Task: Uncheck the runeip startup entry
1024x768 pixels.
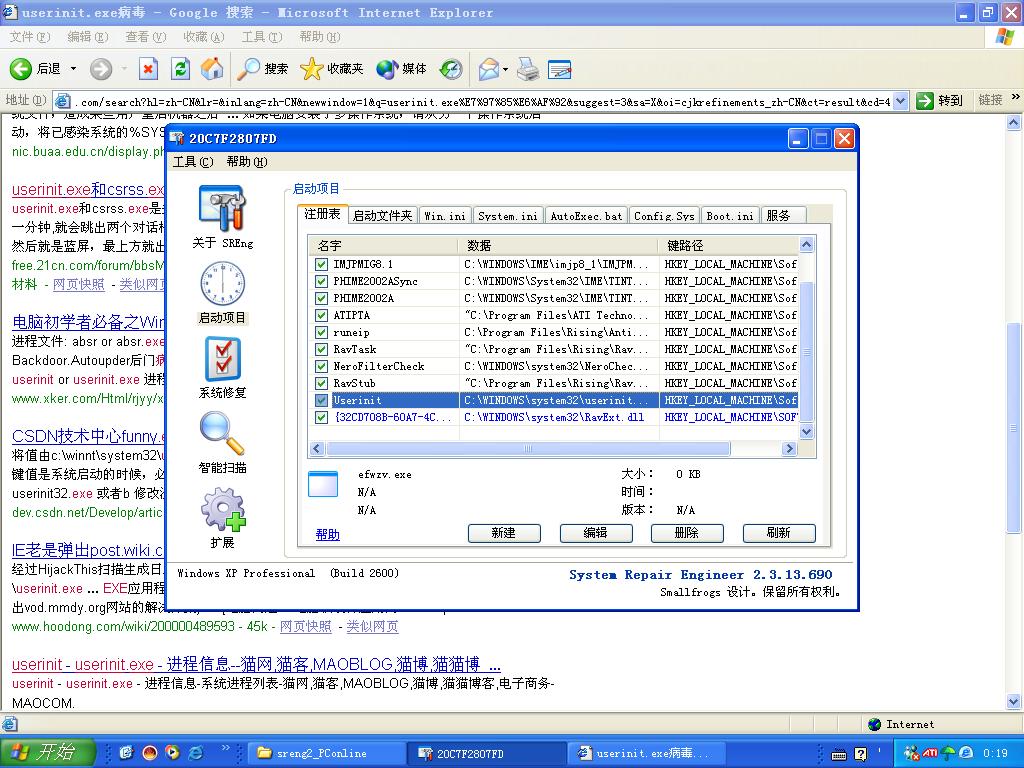Action: tap(321, 332)
